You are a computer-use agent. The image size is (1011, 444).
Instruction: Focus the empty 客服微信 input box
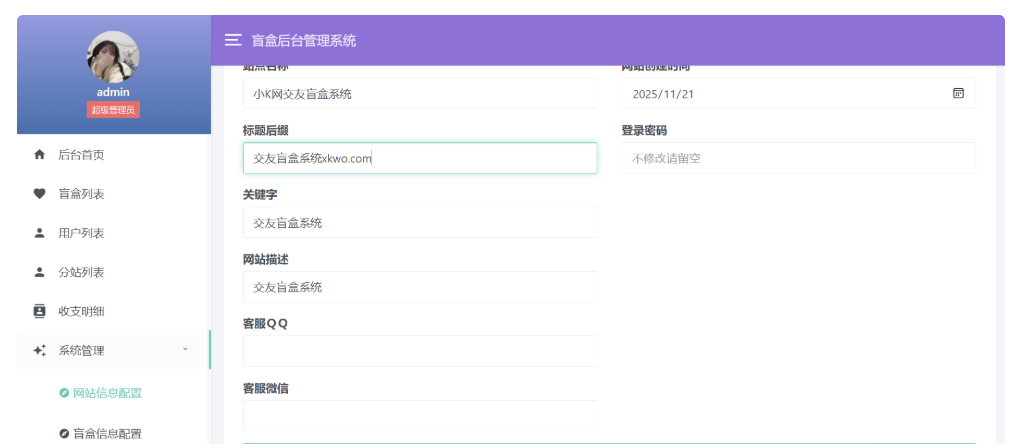tap(420, 415)
